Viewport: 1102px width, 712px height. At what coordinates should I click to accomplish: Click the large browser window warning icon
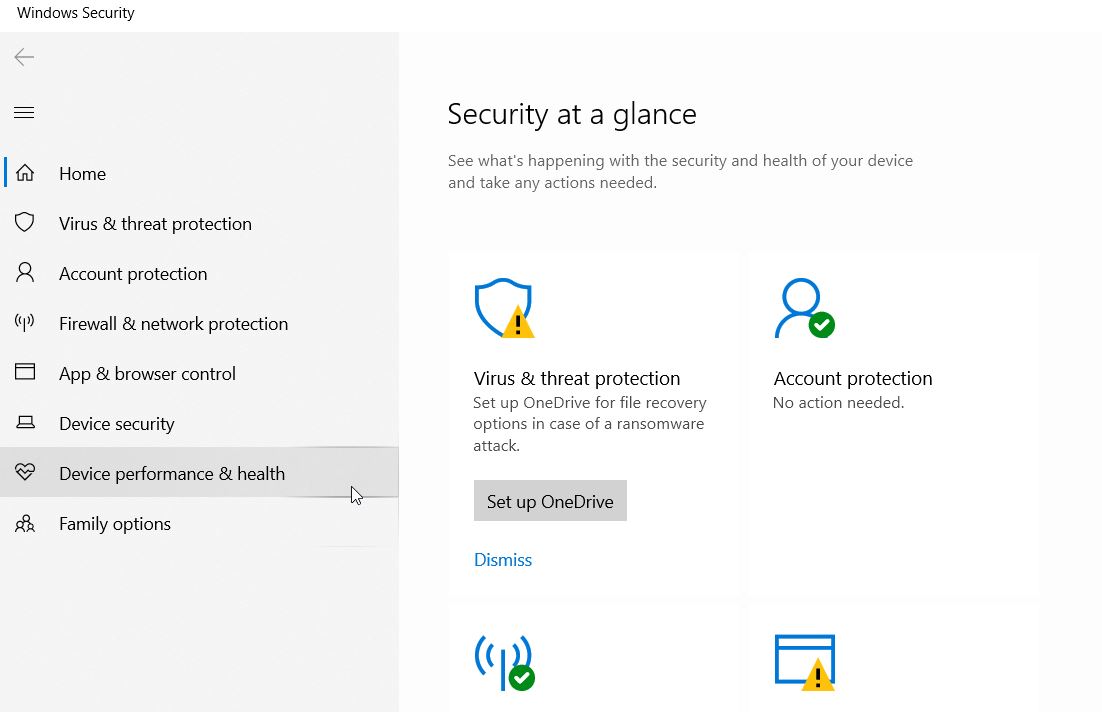point(805,663)
